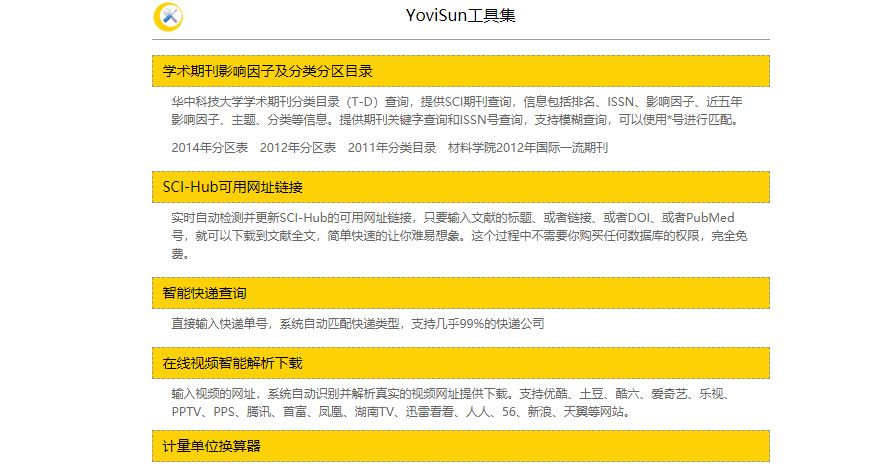Open the 2014年分区表 link

(x=210, y=148)
